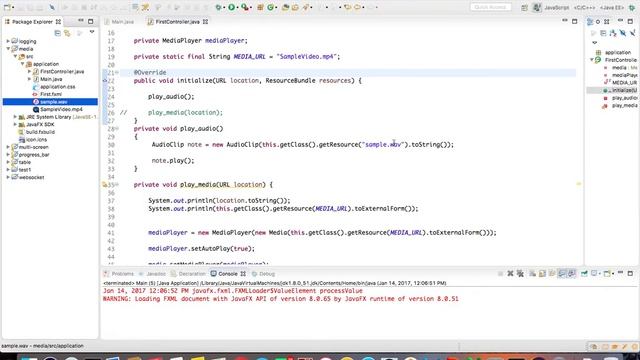Select the progress_bar project
The height and width of the screenshot is (360, 640).
pyautogui.click(x=34, y=155)
